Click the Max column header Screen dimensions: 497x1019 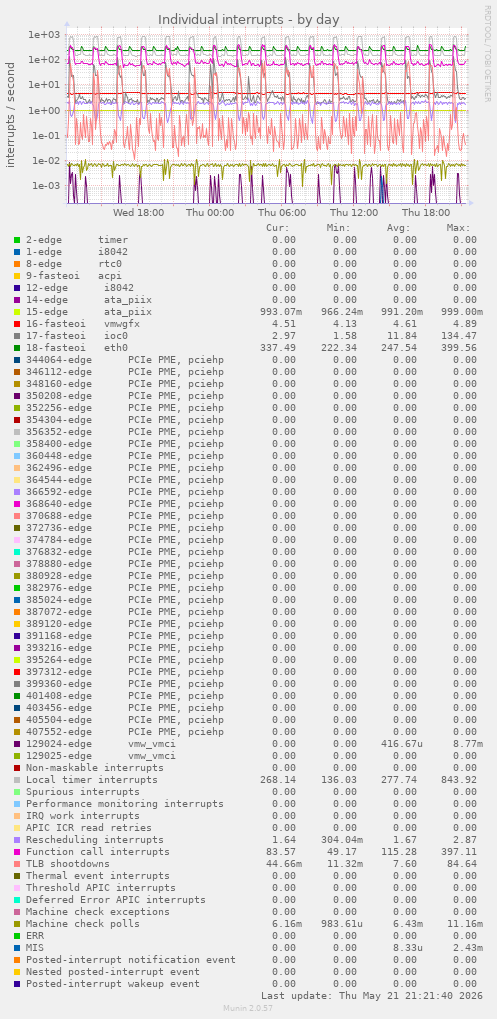[458, 228]
